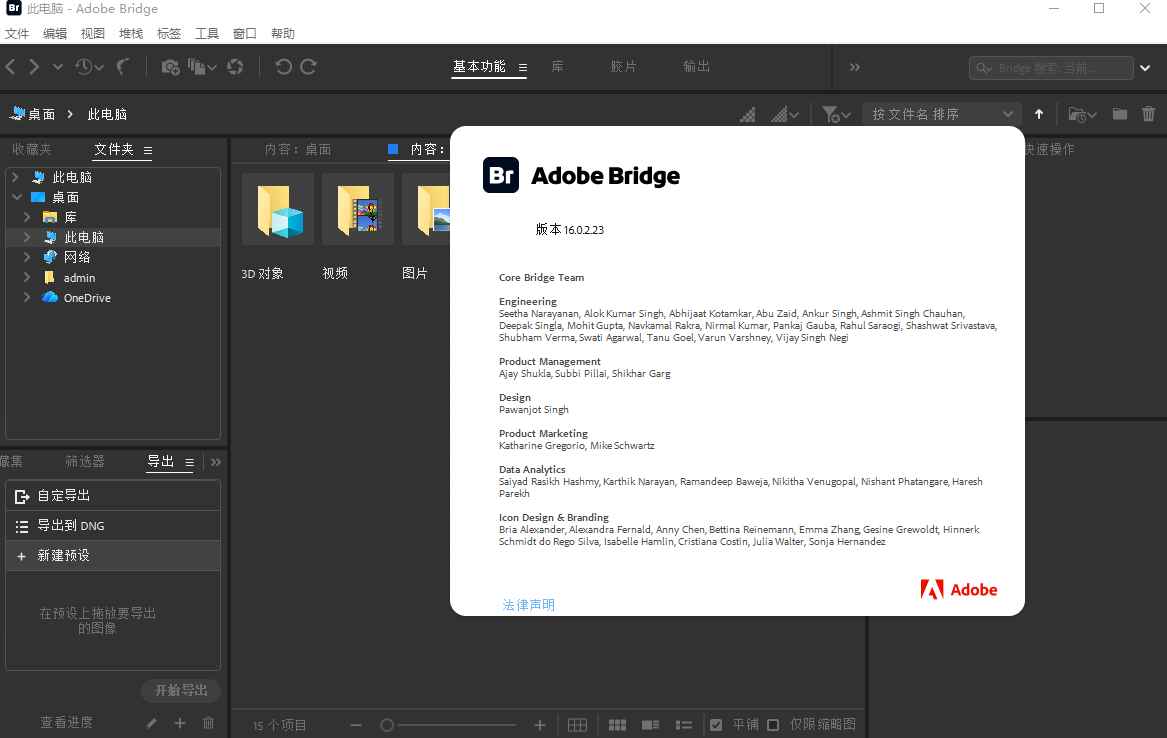Open the 视图 menu
1167x738 pixels.
click(93, 33)
